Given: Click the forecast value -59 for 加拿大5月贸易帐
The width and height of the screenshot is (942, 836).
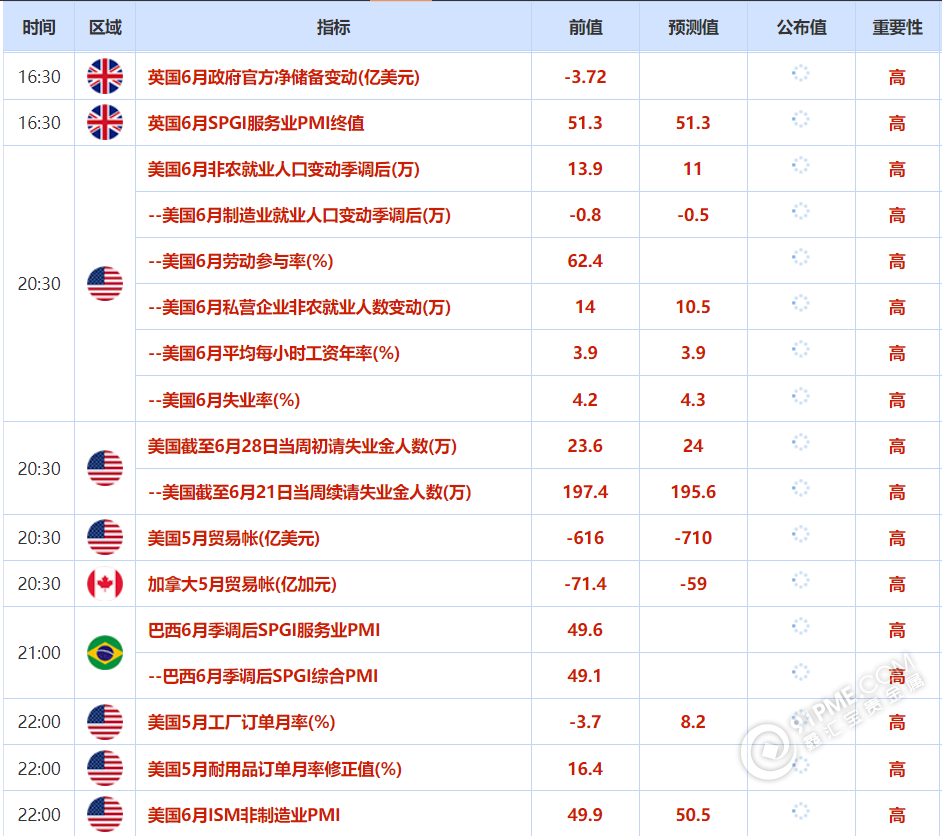Looking at the screenshot, I should coord(693,584).
